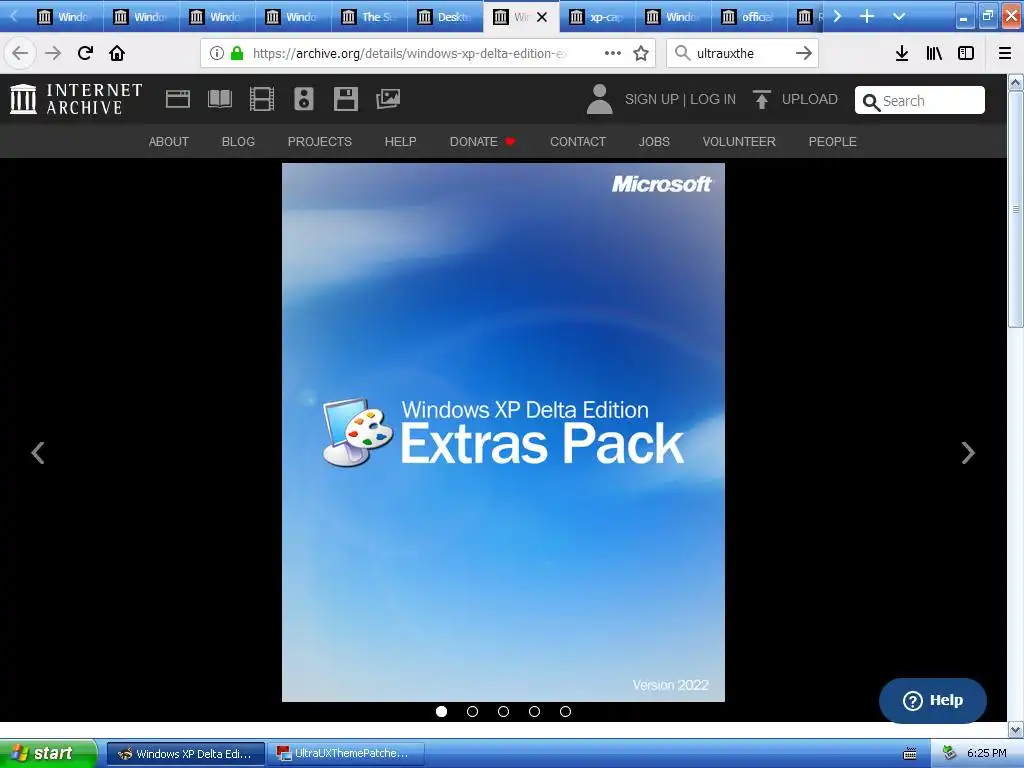Click the Internet Archive logo

[x=76, y=99]
